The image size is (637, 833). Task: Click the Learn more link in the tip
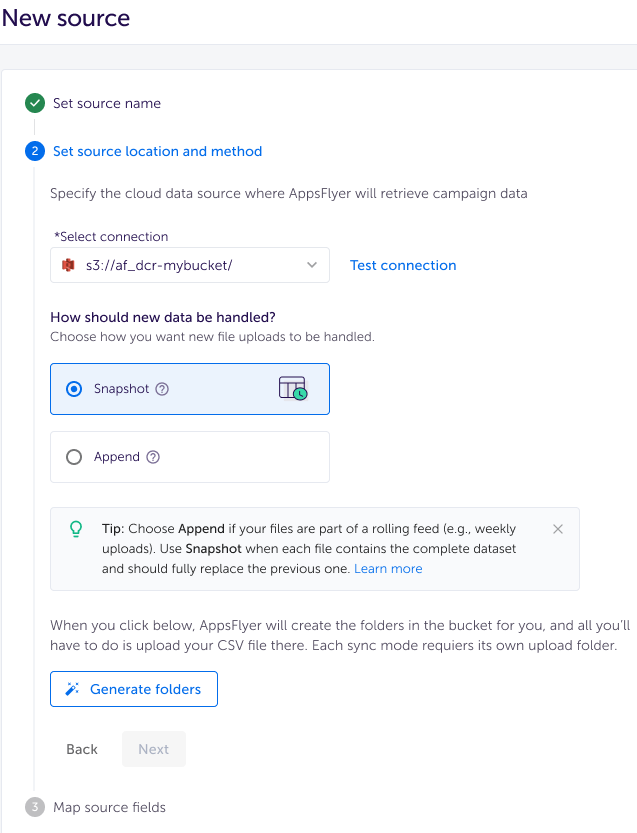(388, 568)
